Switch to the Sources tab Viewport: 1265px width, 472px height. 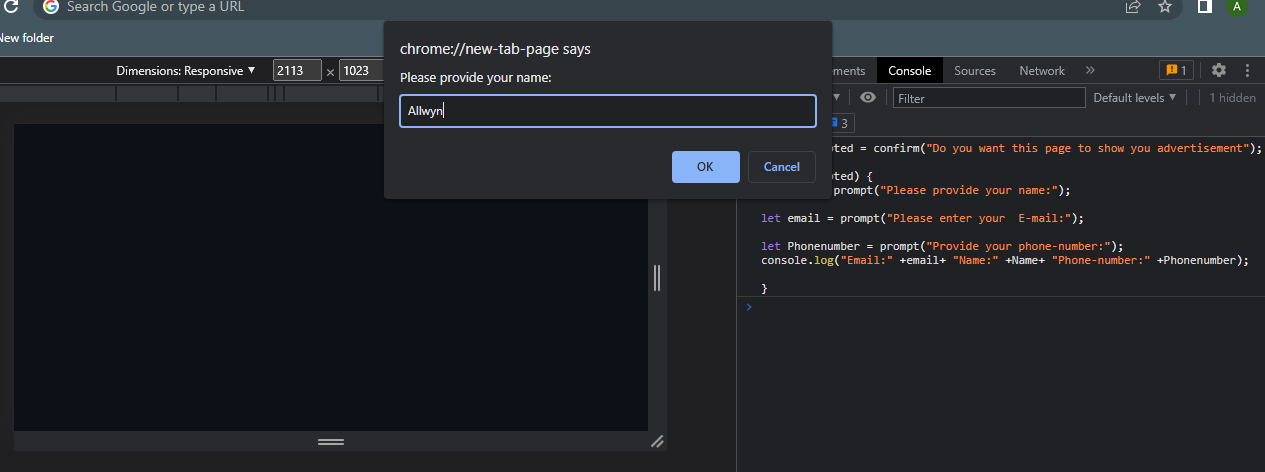click(975, 70)
